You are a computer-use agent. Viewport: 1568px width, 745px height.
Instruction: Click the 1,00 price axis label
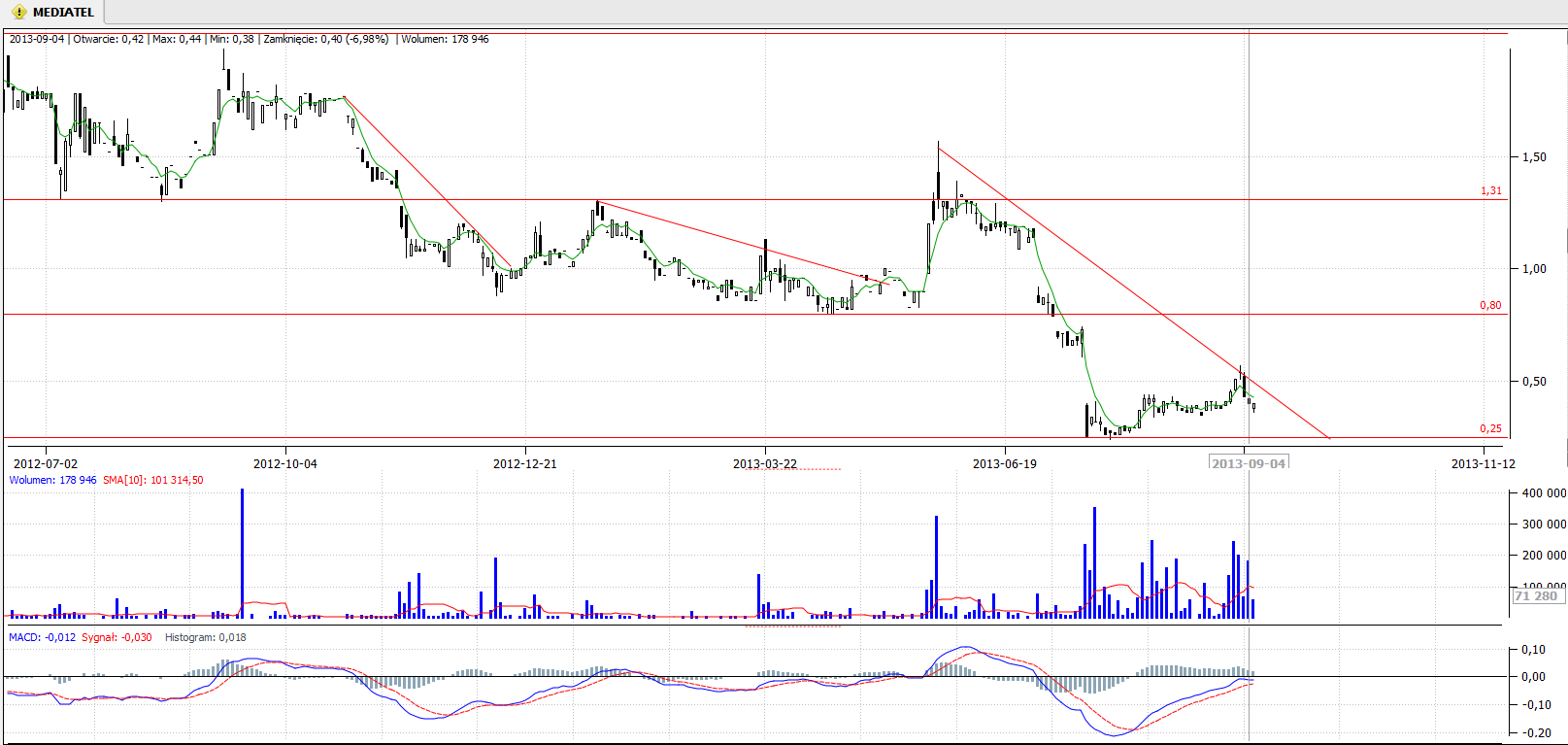pos(1535,269)
